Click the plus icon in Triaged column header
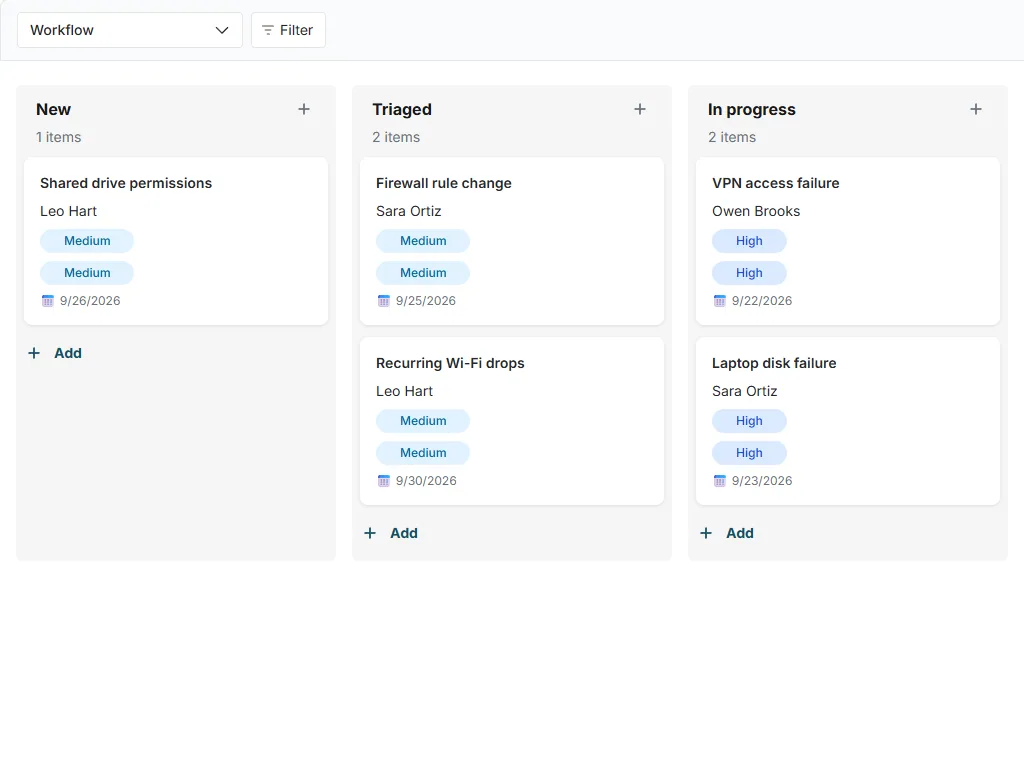Image resolution: width=1024 pixels, height=768 pixels. (640, 109)
